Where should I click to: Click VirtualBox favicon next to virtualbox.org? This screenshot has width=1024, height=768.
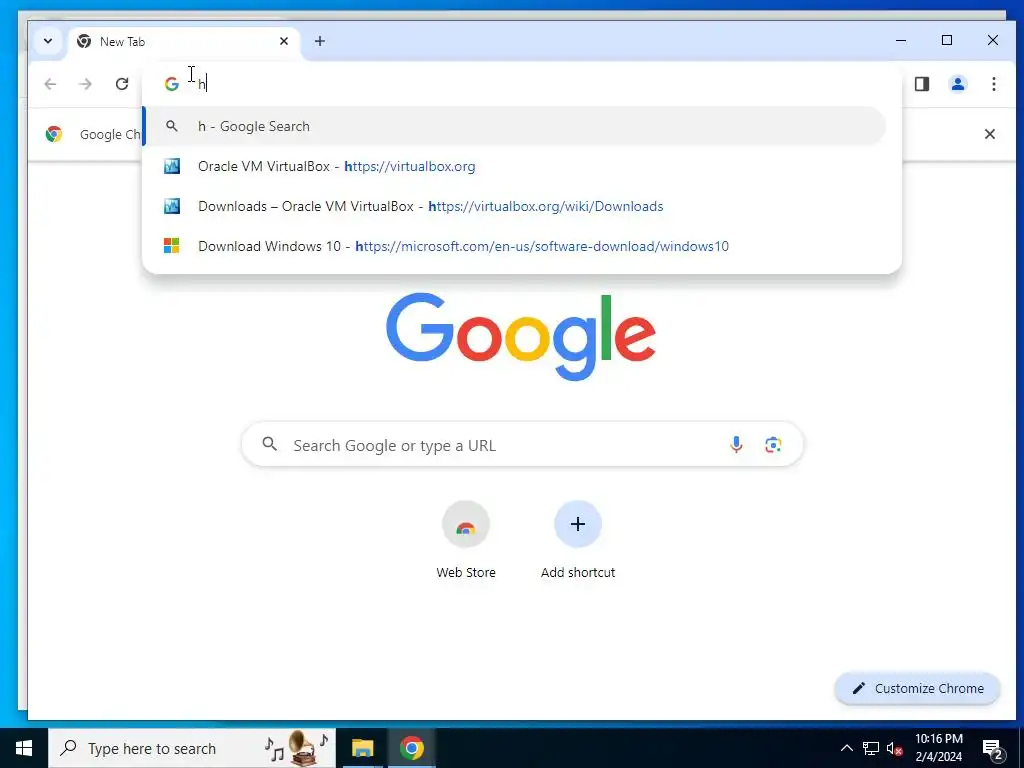(x=172, y=167)
